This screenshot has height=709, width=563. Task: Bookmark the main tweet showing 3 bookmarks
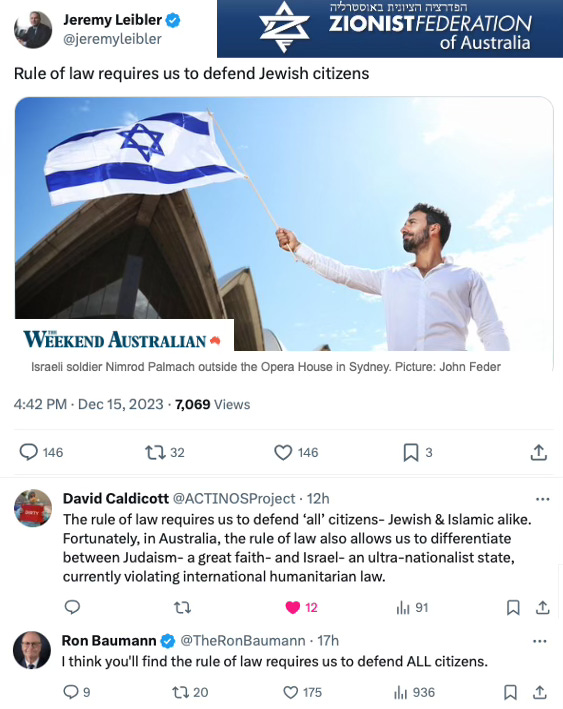411,452
